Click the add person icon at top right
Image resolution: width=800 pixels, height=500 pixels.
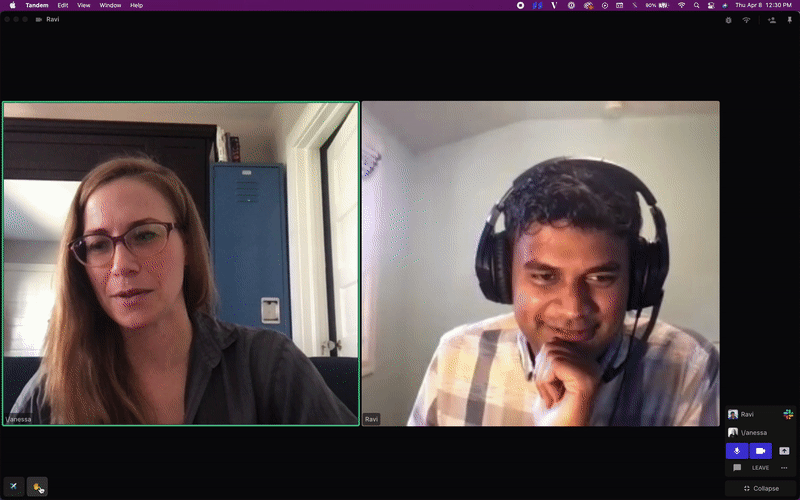[770, 19]
